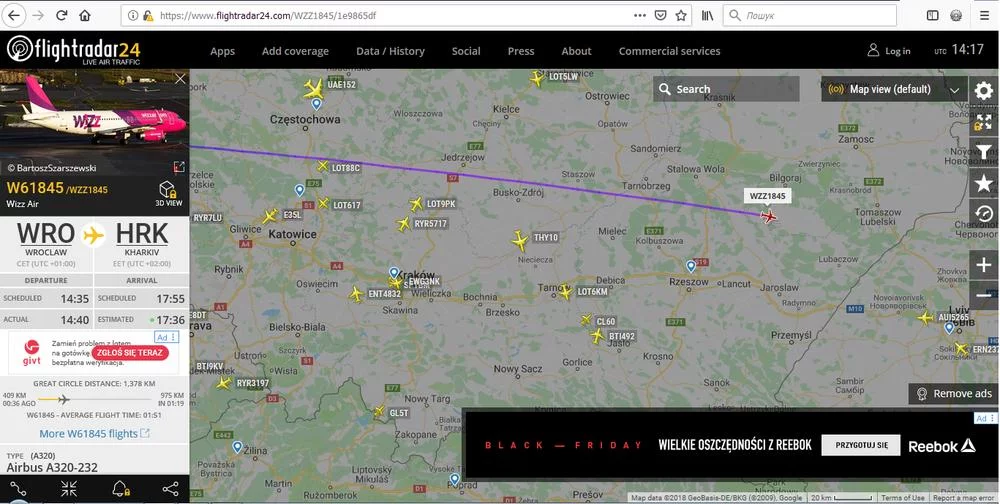This screenshot has height=504, width=1000.
Task: Open the browser library icon
Action: [707, 15]
